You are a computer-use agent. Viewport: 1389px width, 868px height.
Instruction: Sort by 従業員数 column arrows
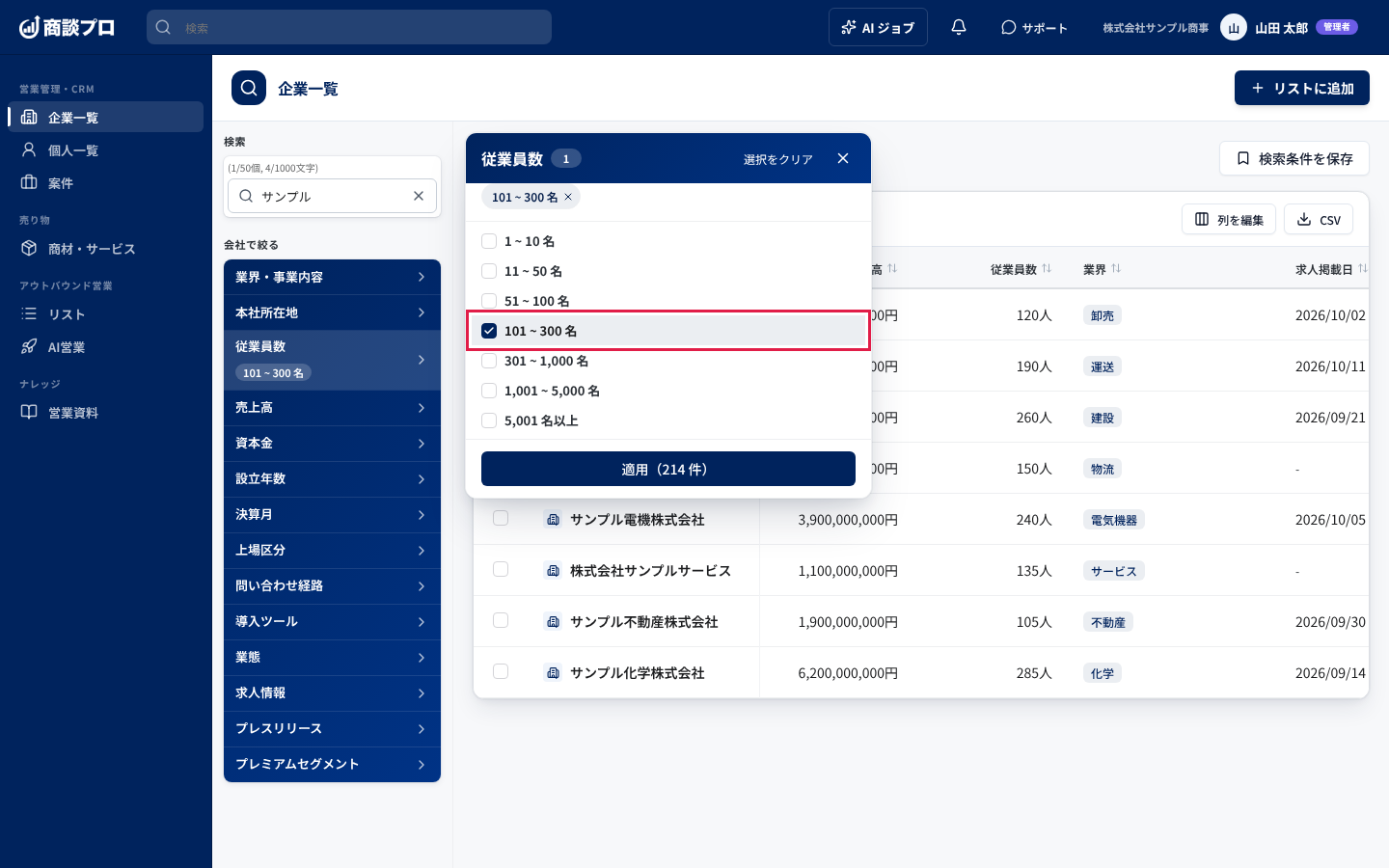[1047, 269]
